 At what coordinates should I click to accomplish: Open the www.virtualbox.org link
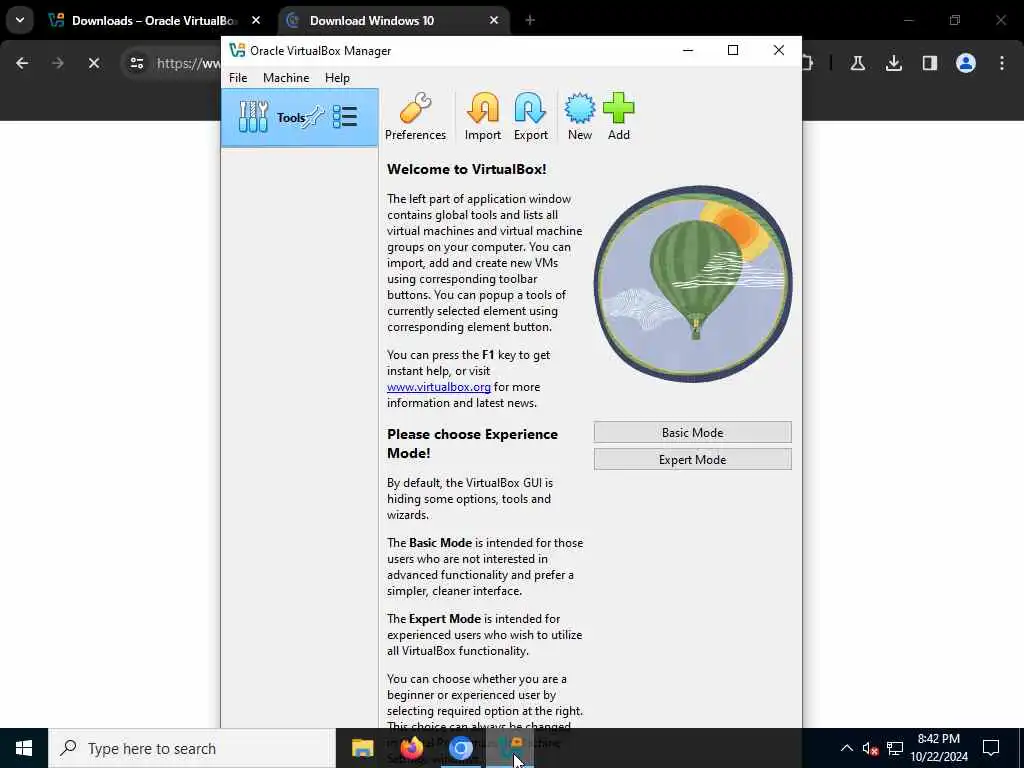point(439,387)
